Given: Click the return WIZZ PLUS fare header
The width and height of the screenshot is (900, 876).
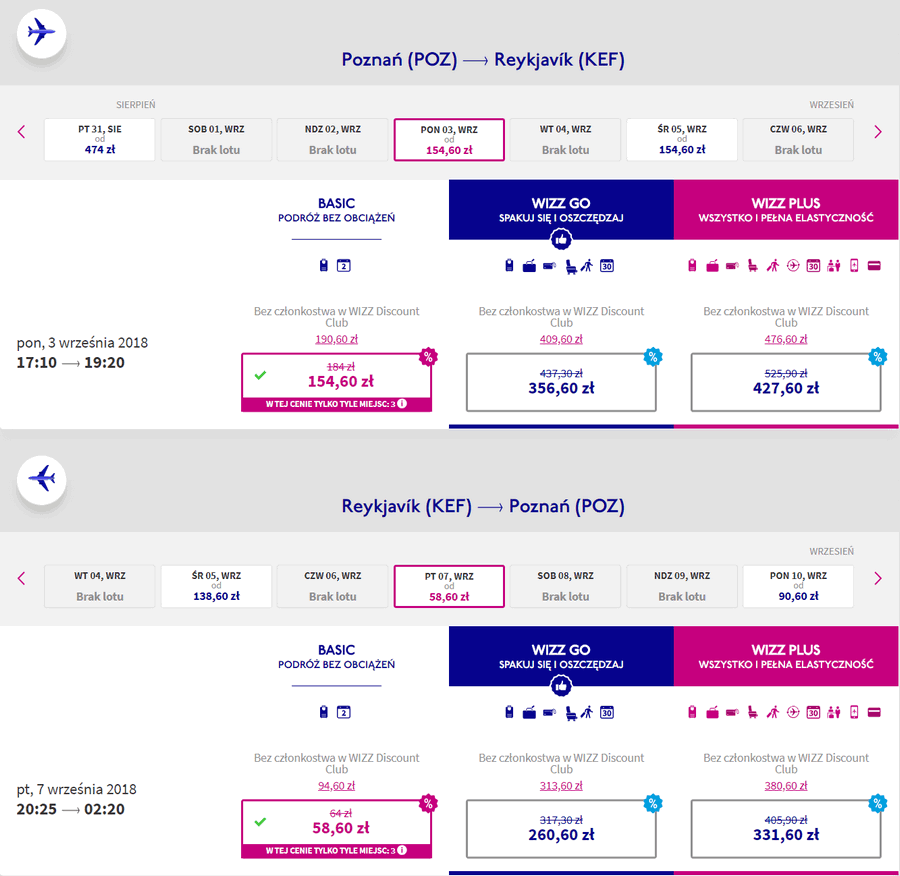Looking at the screenshot, I should [x=786, y=656].
